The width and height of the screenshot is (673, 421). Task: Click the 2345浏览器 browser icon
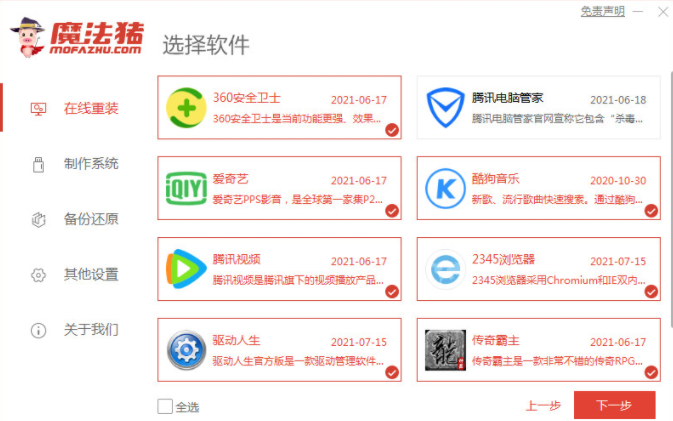445,269
